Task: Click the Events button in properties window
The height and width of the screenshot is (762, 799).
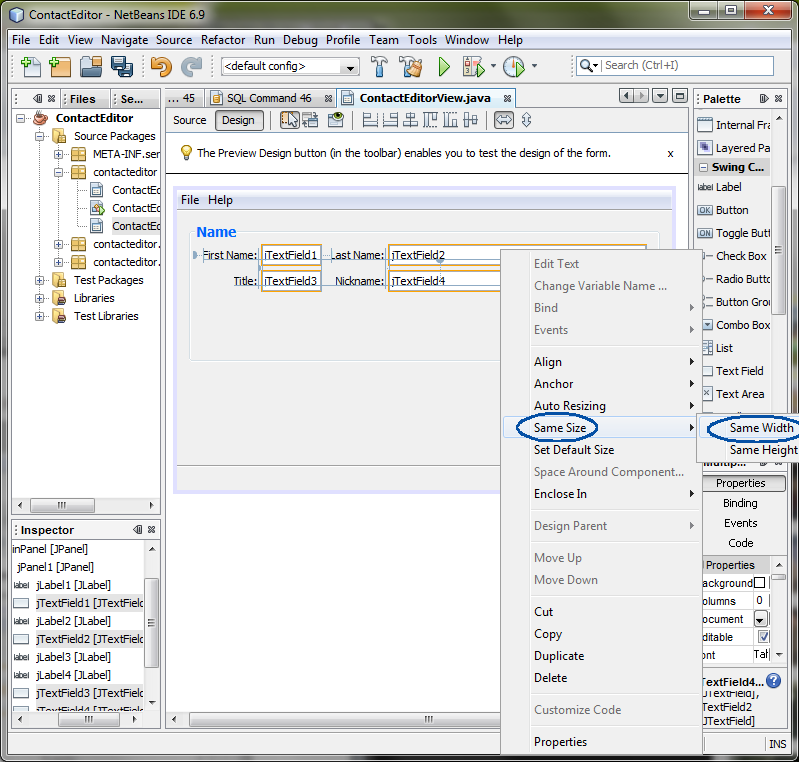Action: 740,523
